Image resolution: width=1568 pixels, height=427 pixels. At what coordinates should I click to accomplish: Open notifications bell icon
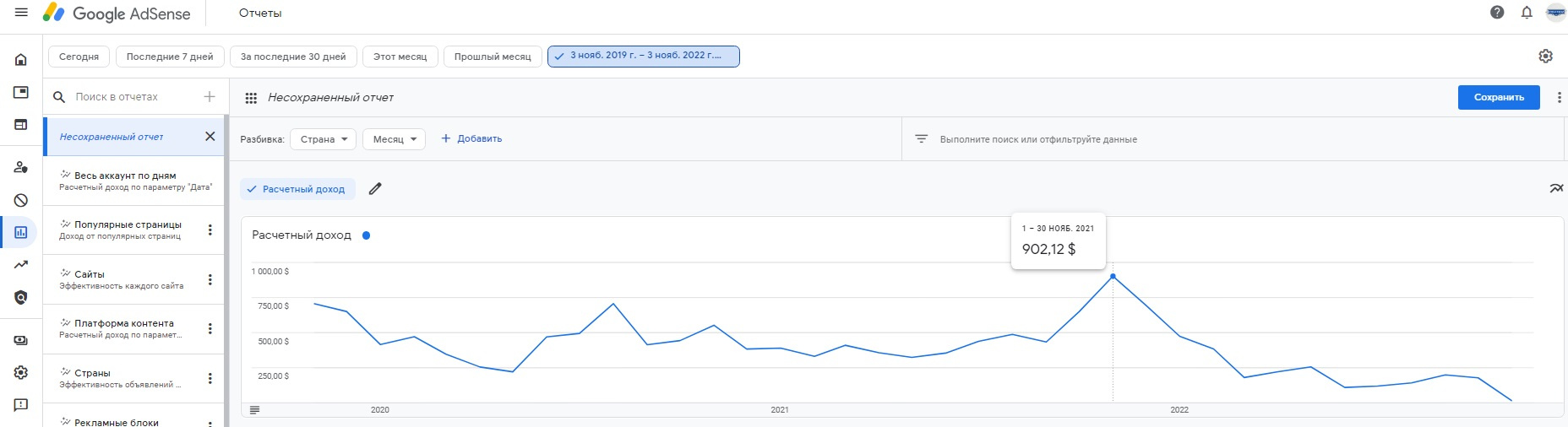pyautogui.click(x=1527, y=13)
